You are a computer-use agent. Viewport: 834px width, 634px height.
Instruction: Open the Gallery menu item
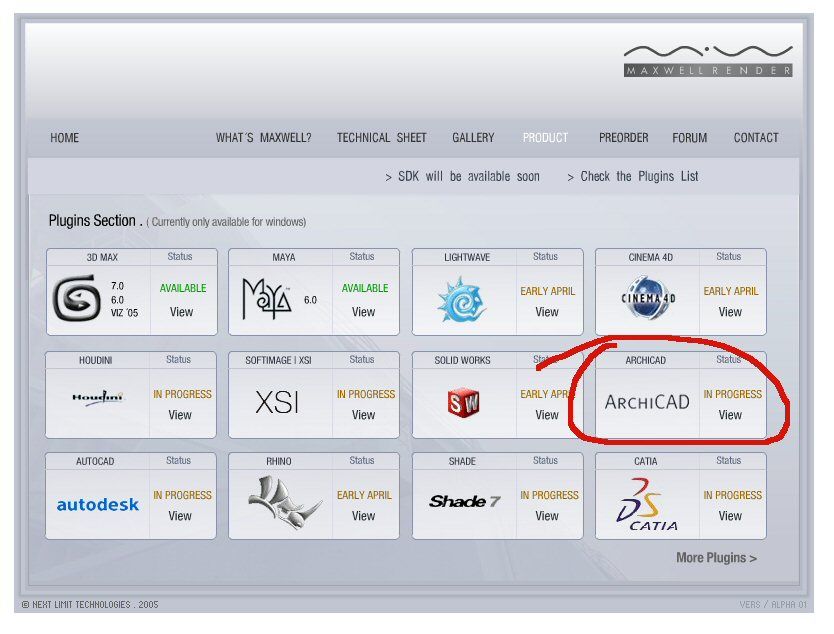point(473,138)
